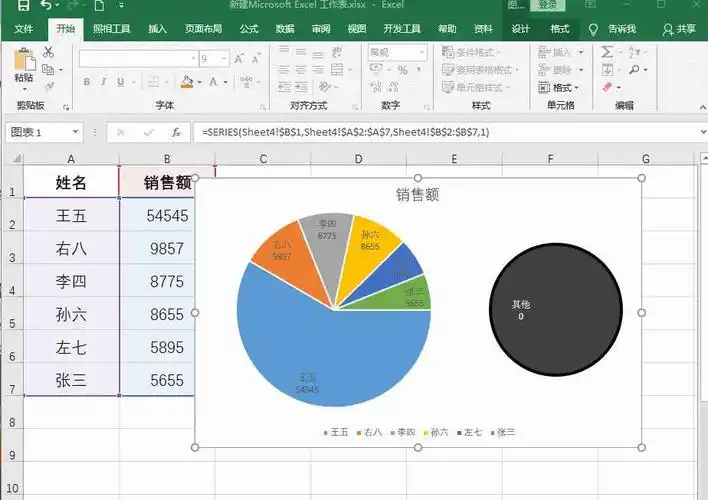Switch to the Page Layout (页面布局) tab

203,29
